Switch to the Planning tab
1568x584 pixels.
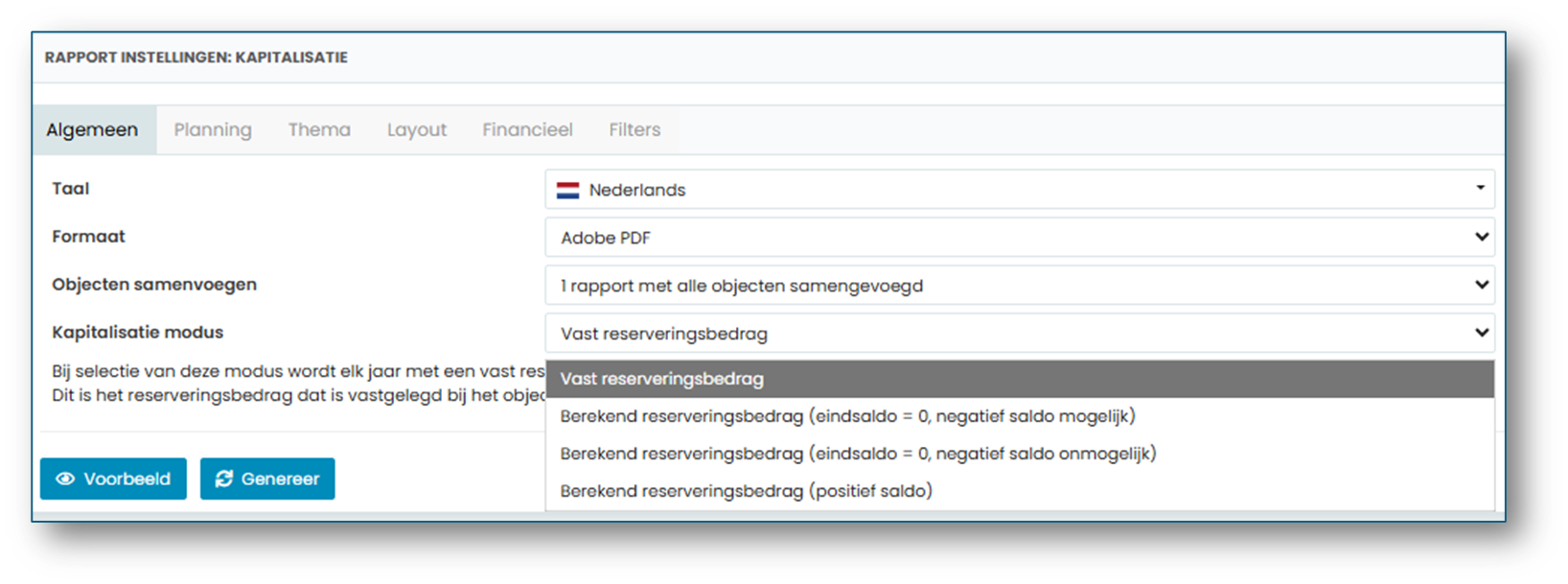(x=213, y=129)
